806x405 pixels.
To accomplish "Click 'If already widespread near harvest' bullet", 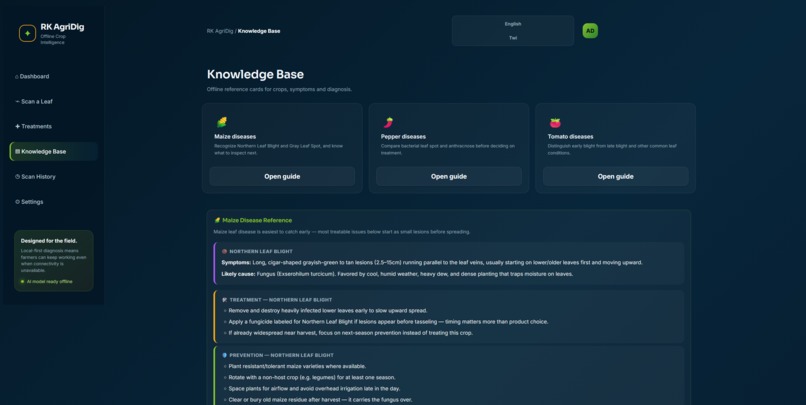I will point(351,333).
